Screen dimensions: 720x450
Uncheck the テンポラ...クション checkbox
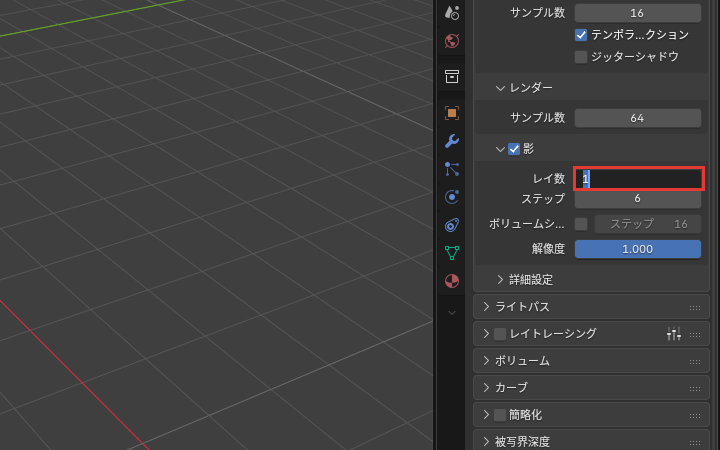581,35
